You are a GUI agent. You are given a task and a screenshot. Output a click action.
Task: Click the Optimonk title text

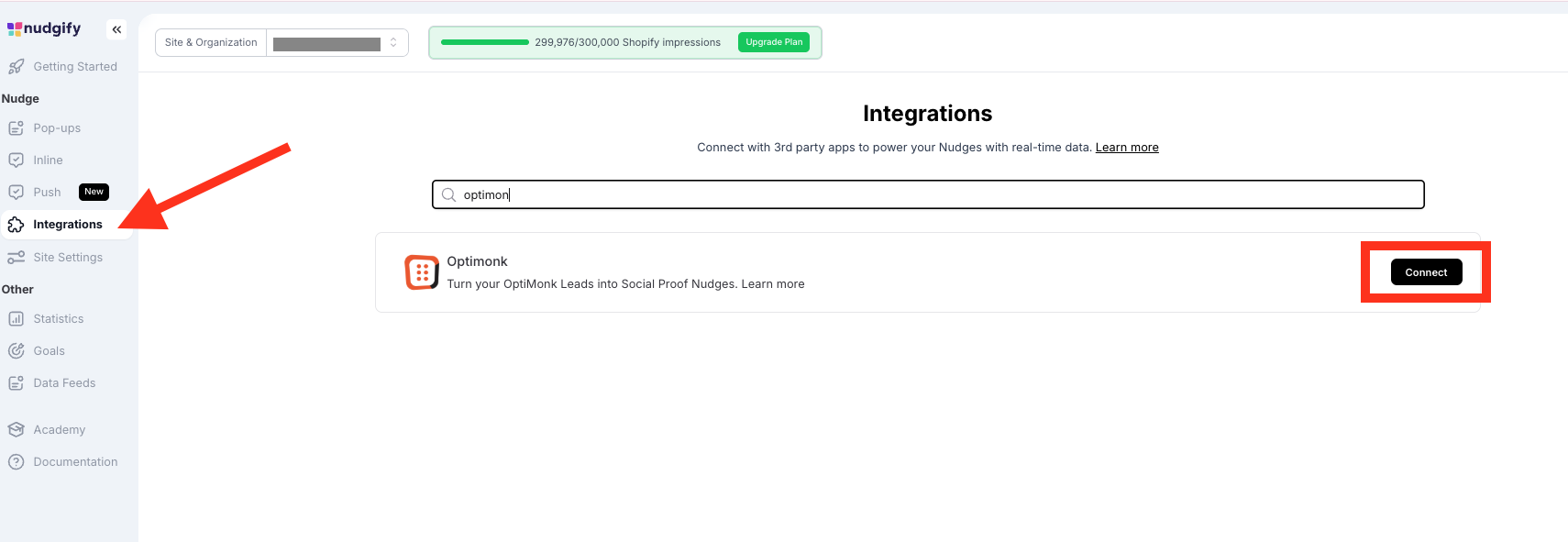pyautogui.click(x=477, y=261)
